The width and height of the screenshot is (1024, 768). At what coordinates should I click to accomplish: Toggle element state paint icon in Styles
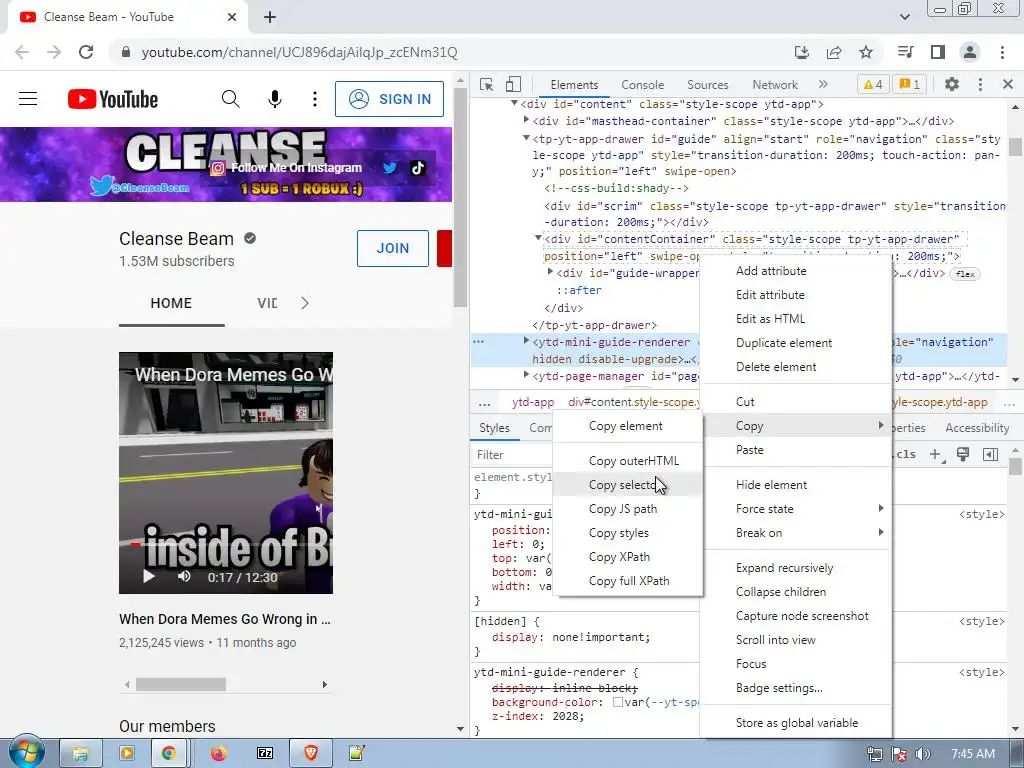pos(963,455)
